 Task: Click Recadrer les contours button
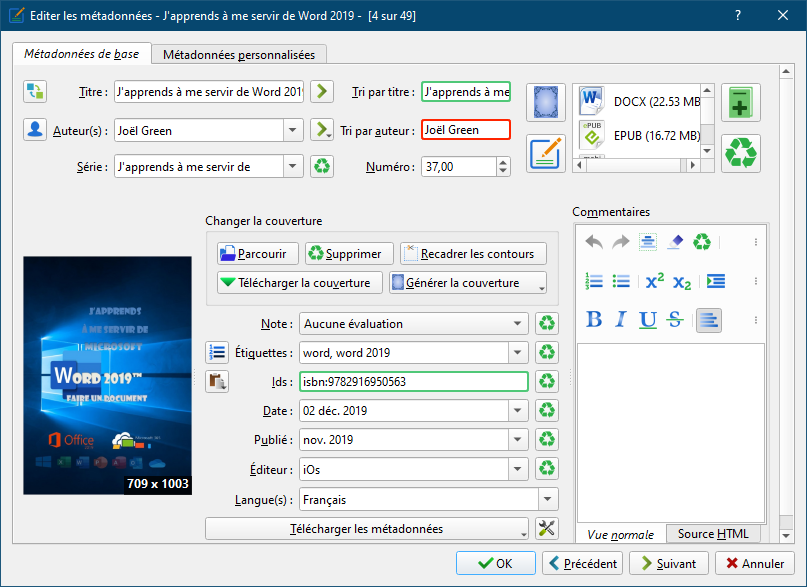(473, 254)
